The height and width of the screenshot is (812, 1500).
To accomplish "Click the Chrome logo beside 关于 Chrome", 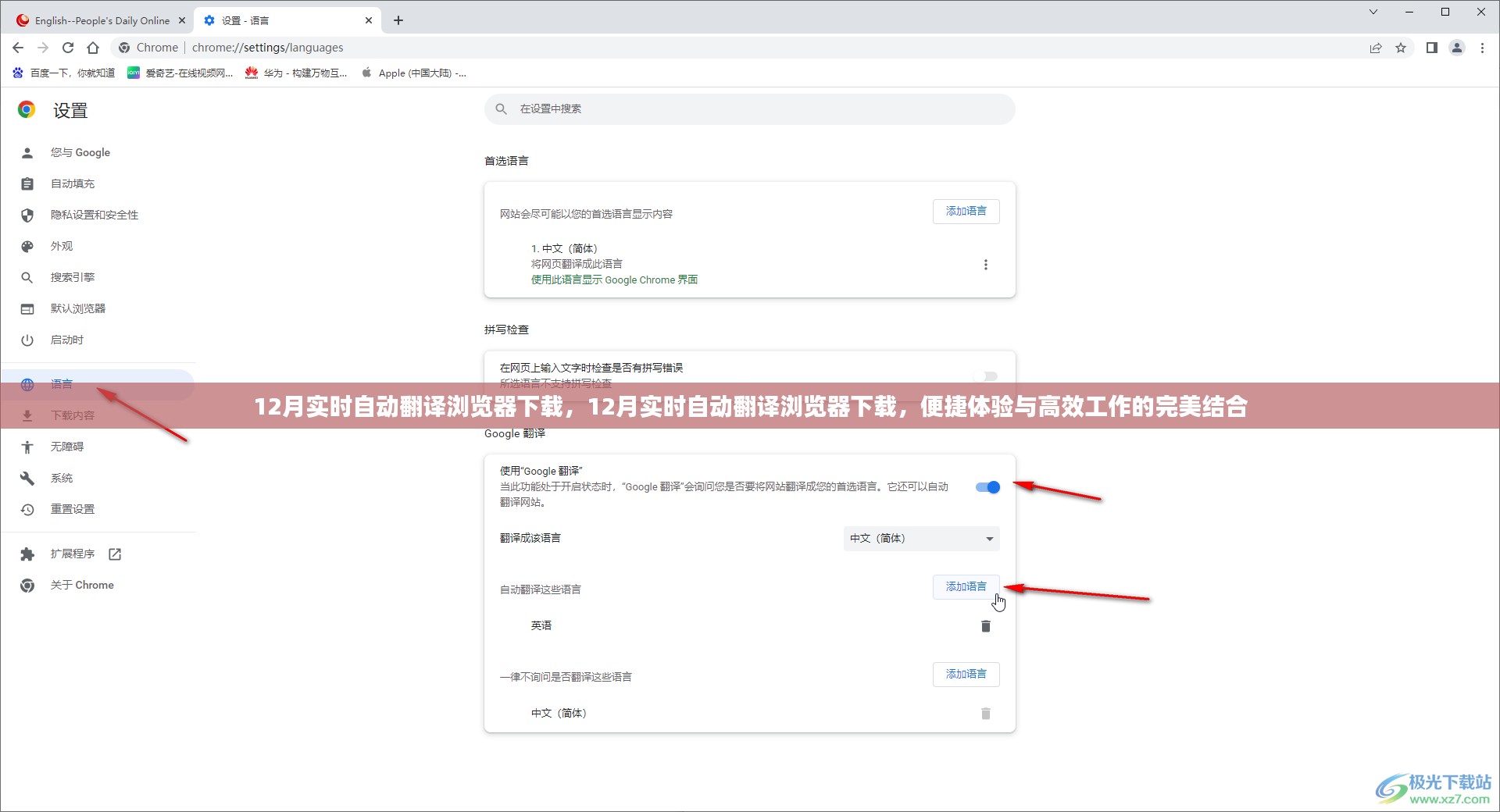I will (27, 585).
